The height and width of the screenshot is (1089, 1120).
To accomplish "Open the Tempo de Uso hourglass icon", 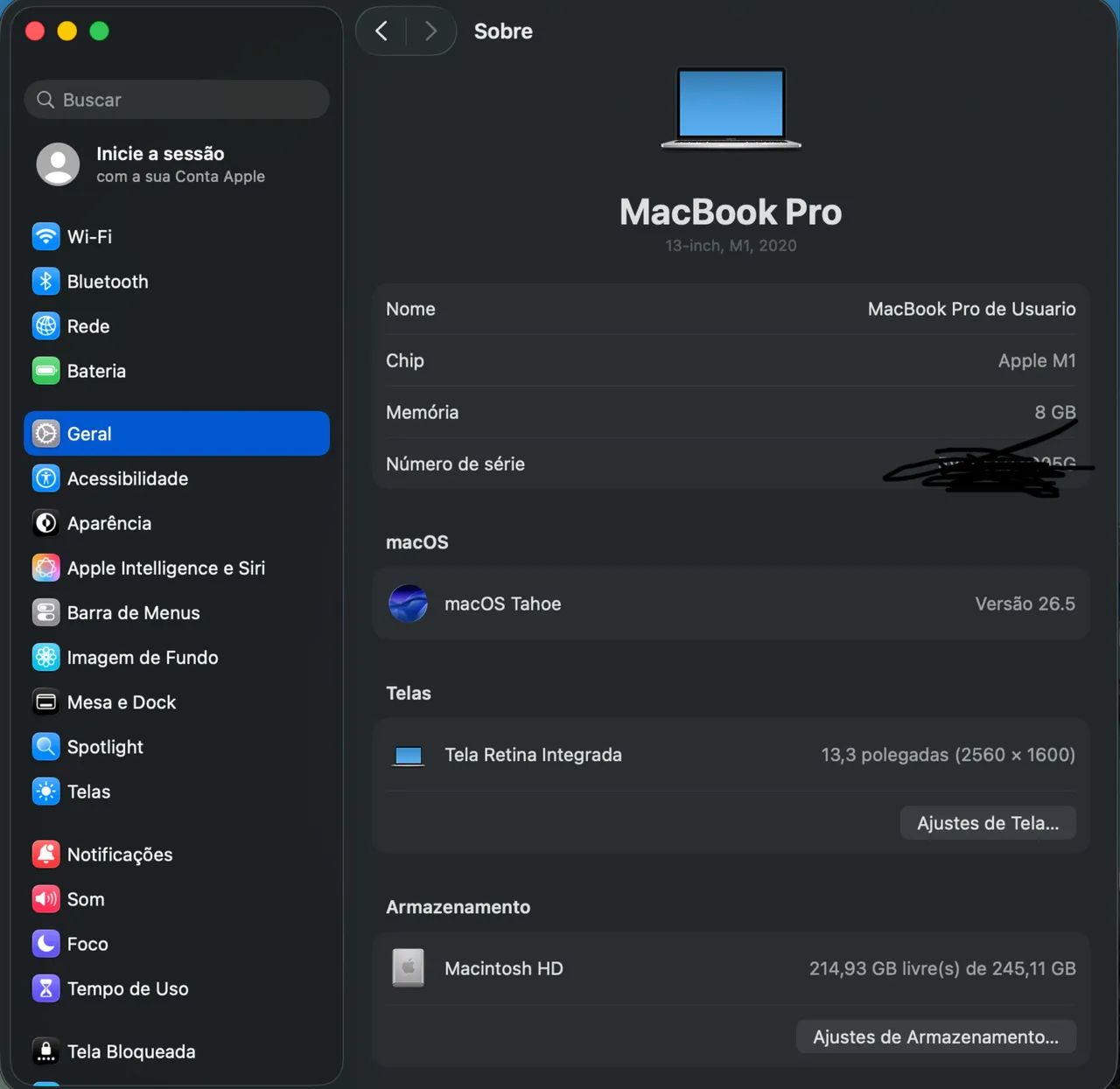I will [46, 988].
